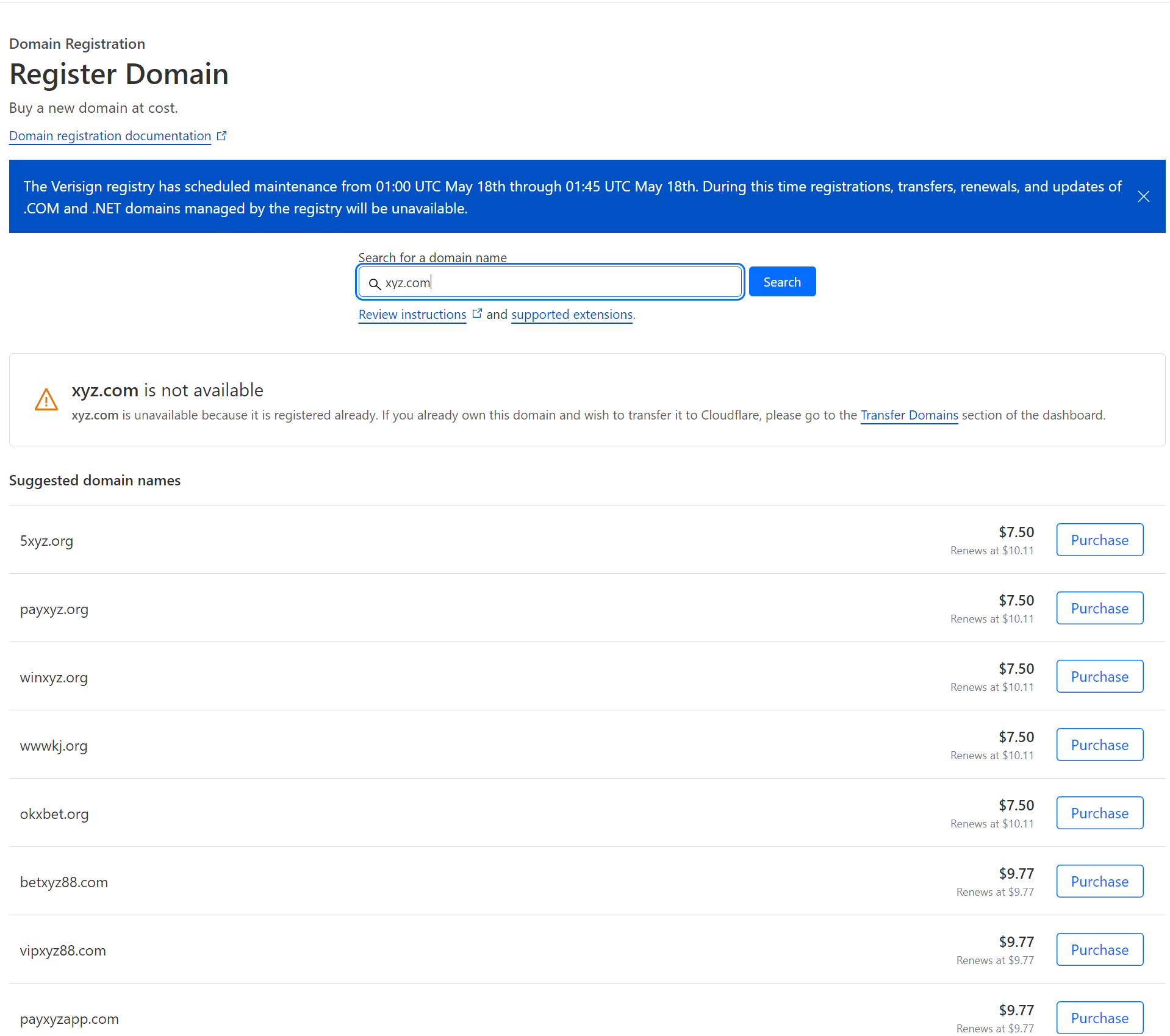
Task: Open the Domain registration documentation link
Action: click(x=109, y=135)
